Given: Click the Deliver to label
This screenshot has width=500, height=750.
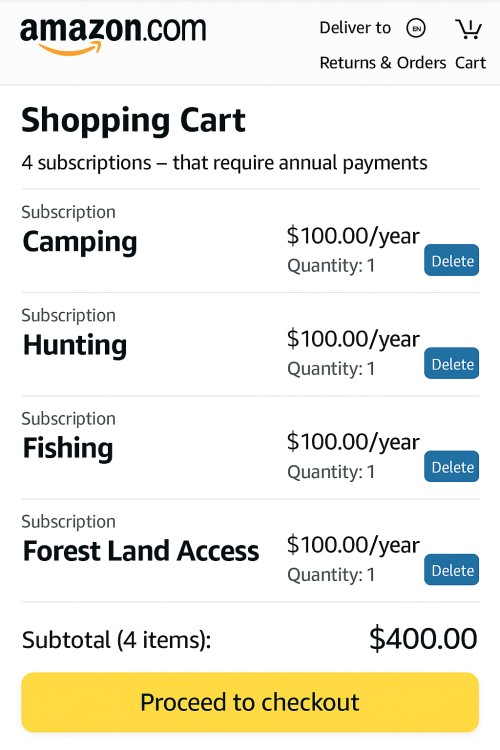Looking at the screenshot, I should point(355,28).
